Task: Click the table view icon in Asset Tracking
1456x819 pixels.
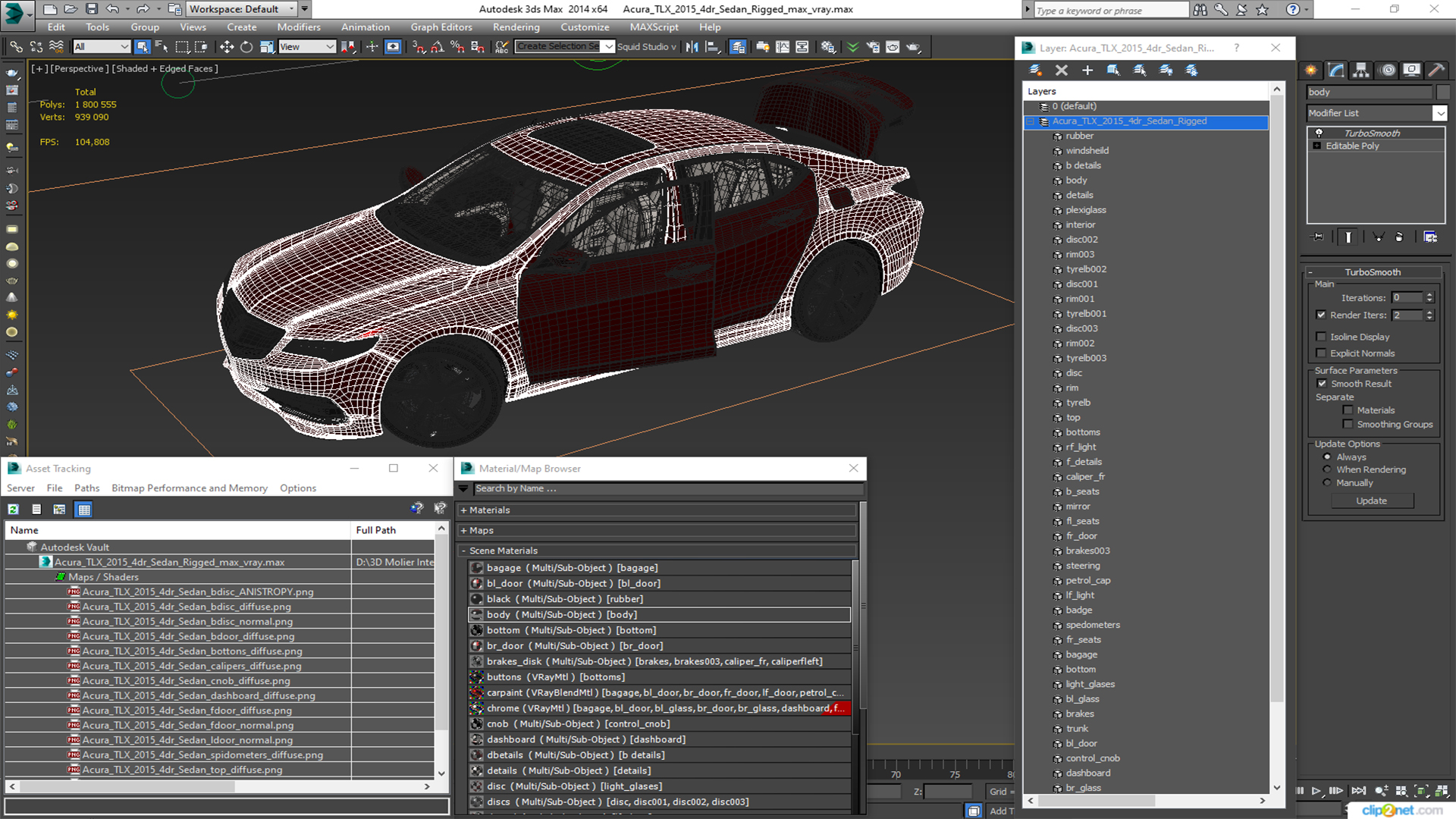Action: click(84, 510)
